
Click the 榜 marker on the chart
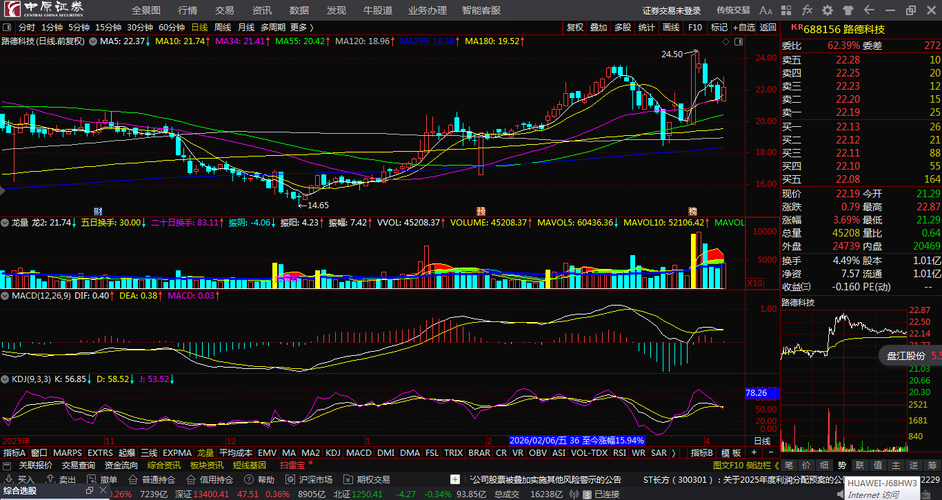tap(692, 212)
